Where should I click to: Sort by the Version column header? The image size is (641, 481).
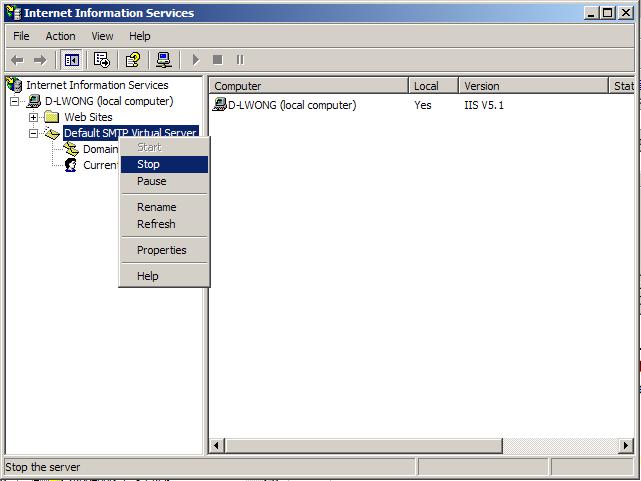pos(533,86)
